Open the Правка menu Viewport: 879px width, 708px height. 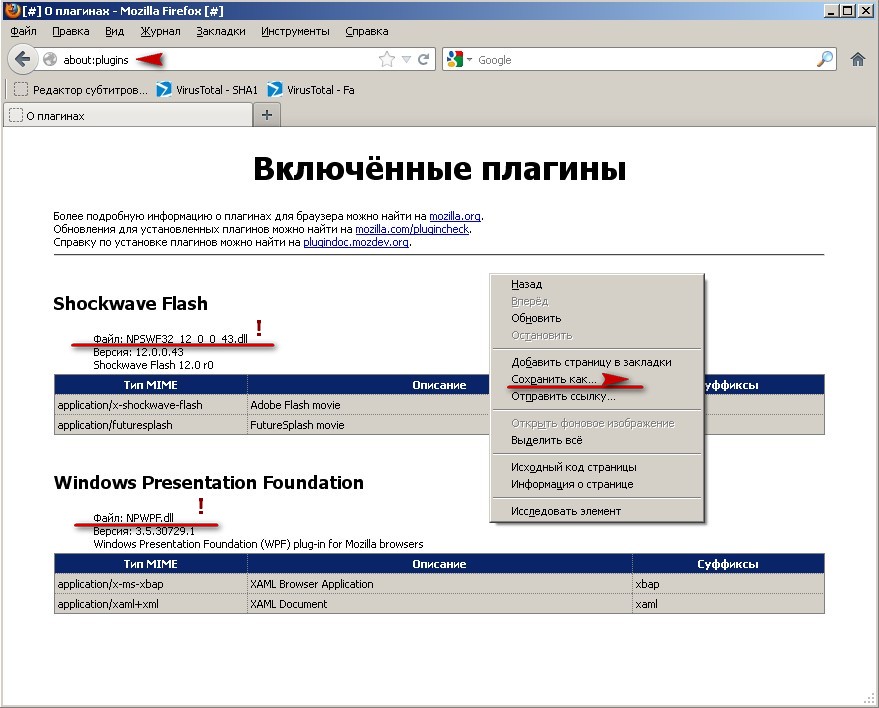pos(71,31)
